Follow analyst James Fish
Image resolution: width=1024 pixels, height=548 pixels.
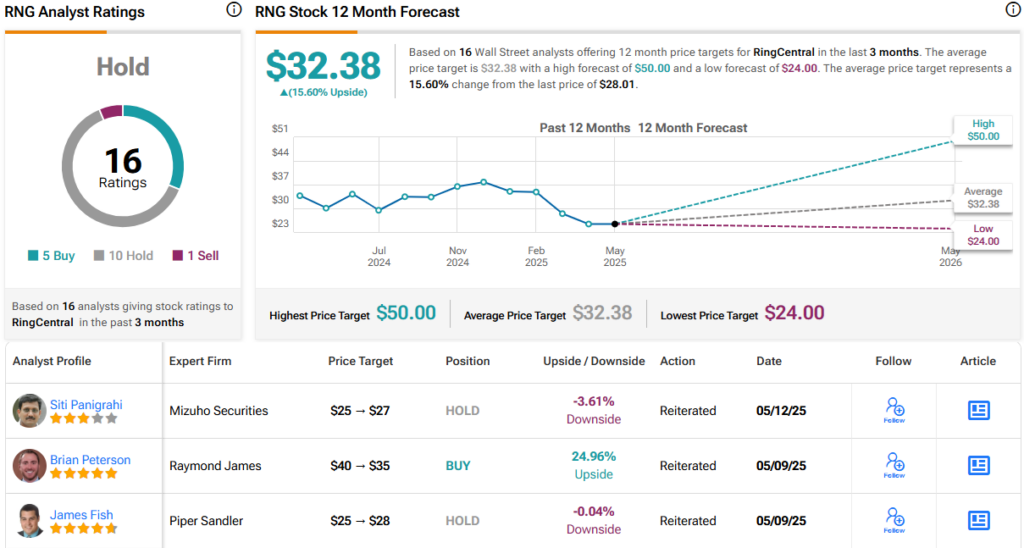point(894,521)
